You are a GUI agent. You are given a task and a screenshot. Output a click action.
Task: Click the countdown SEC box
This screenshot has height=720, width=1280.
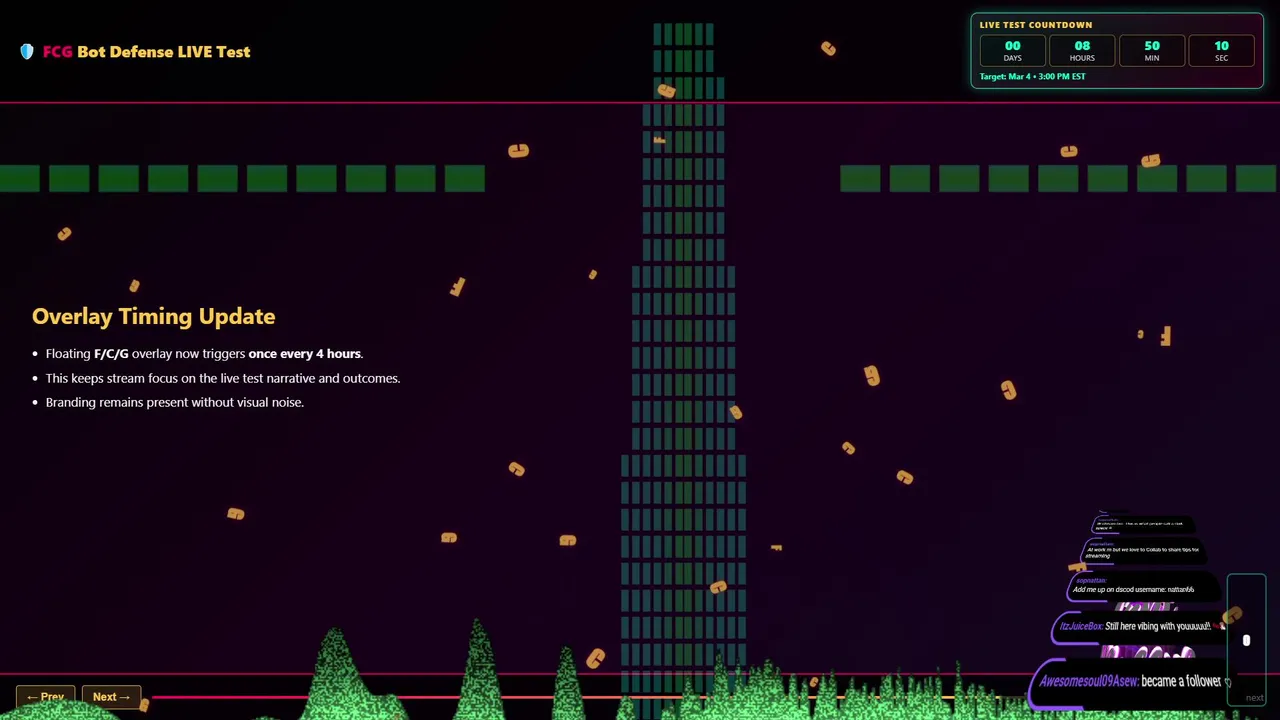click(x=1221, y=51)
